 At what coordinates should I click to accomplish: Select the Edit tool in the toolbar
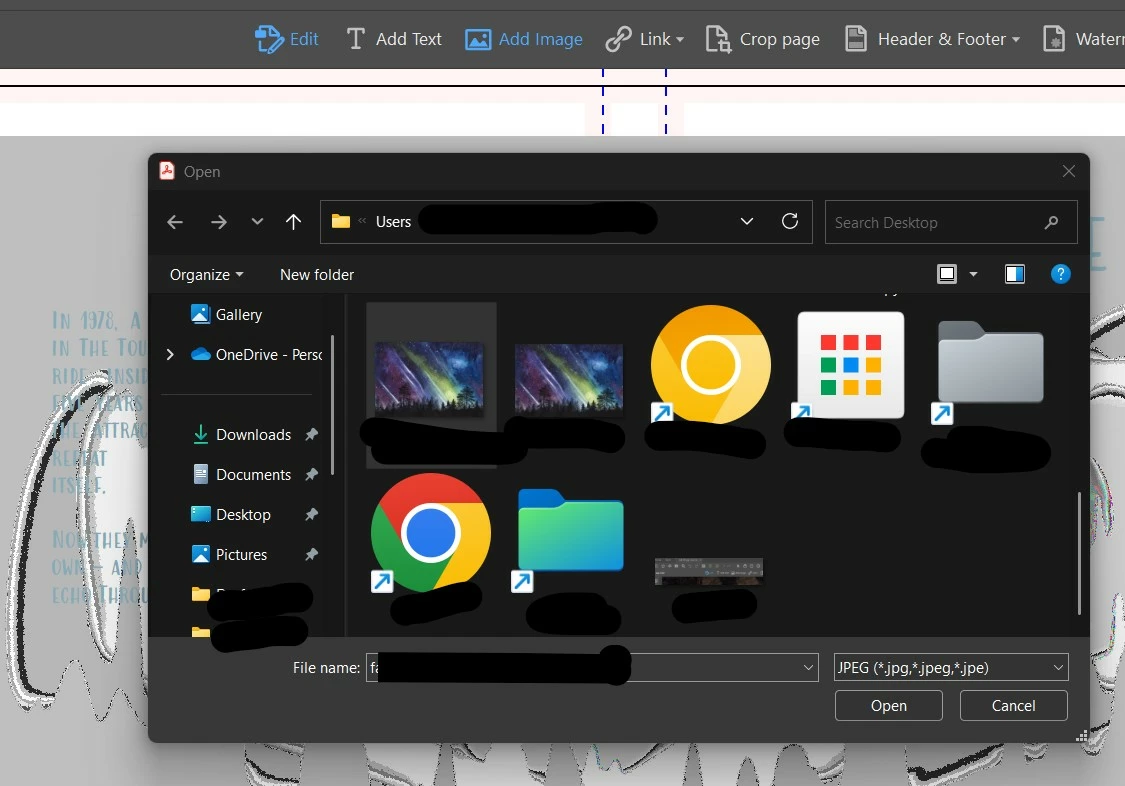tap(286, 39)
